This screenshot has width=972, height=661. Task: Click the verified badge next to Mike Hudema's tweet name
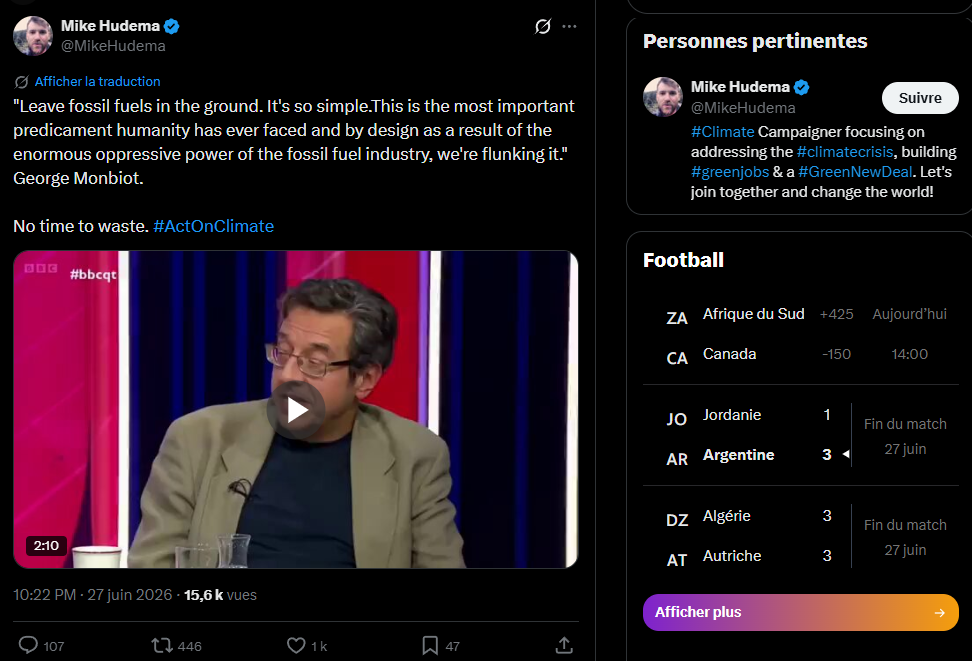(172, 26)
